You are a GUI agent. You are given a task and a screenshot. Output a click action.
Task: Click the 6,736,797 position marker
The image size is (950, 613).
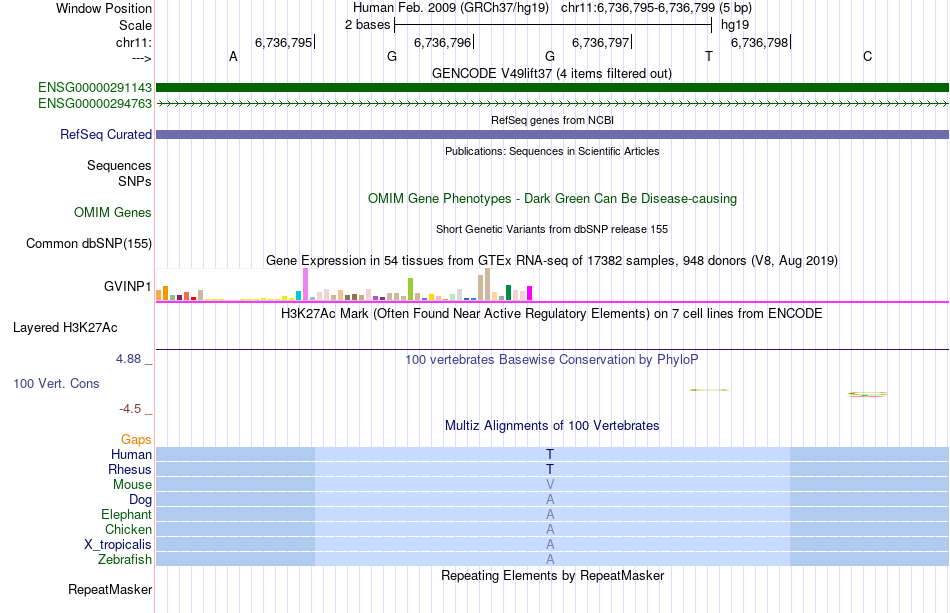coord(602,42)
